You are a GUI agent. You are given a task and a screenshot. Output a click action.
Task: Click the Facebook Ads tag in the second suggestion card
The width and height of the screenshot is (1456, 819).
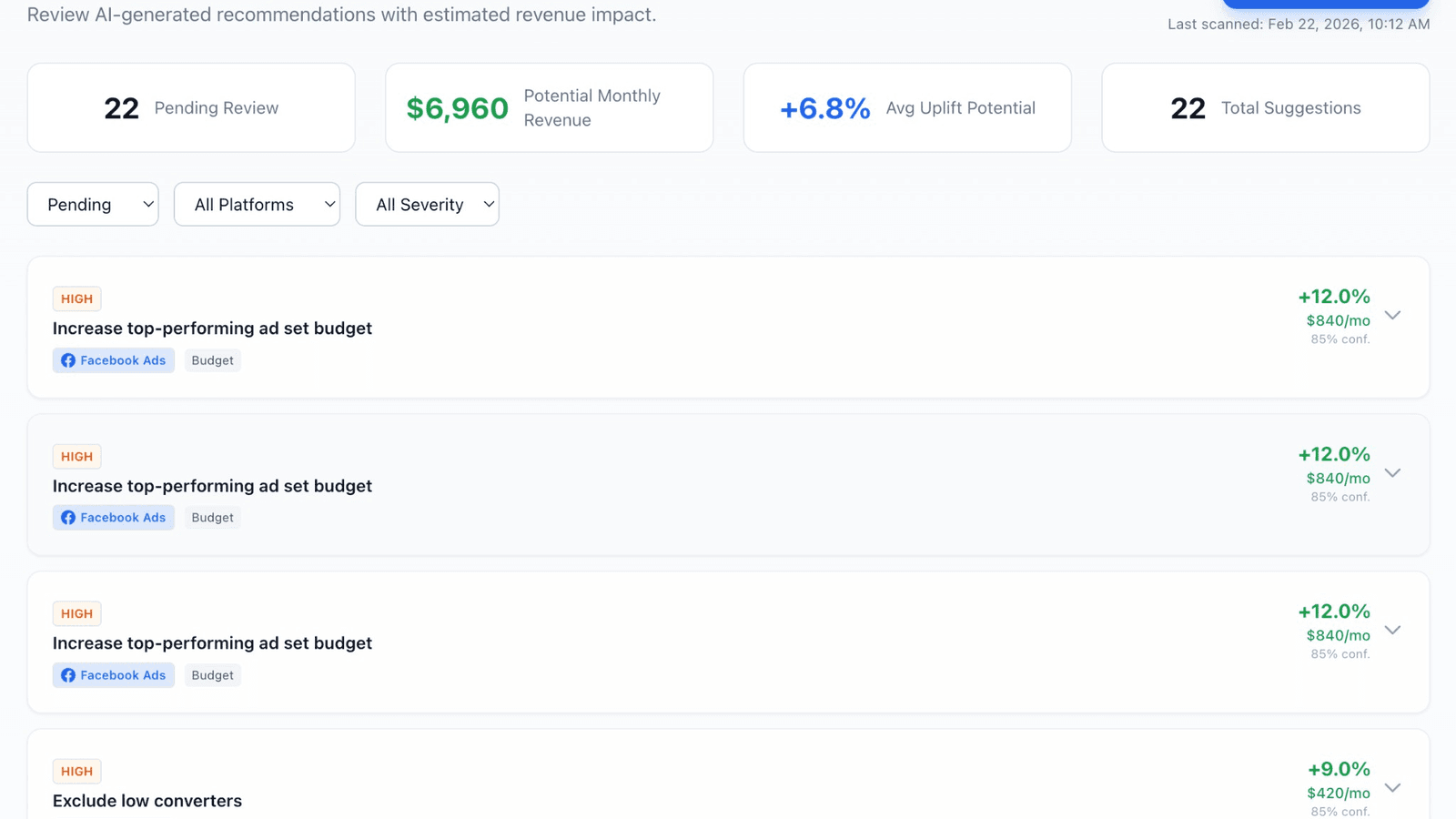[114, 518]
